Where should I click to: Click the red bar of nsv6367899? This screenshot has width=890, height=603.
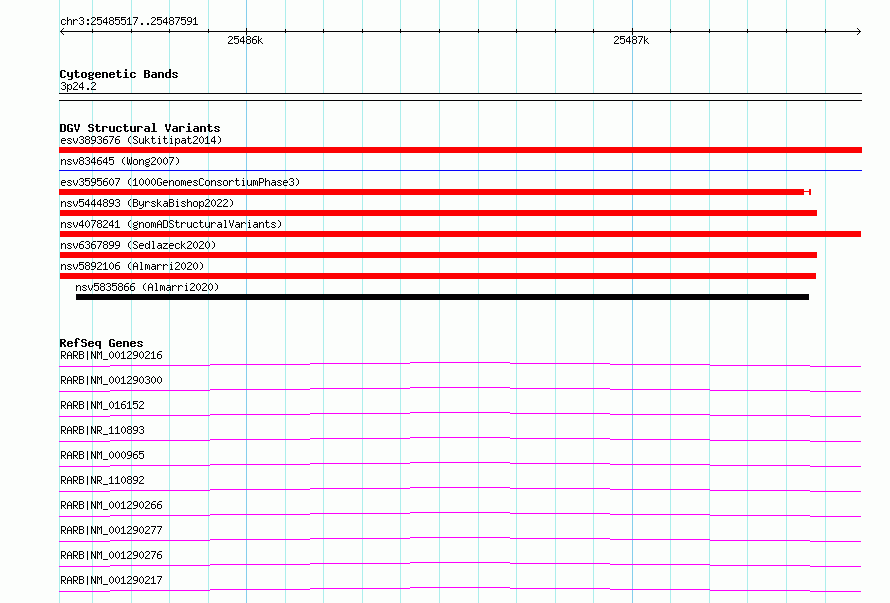(438, 255)
